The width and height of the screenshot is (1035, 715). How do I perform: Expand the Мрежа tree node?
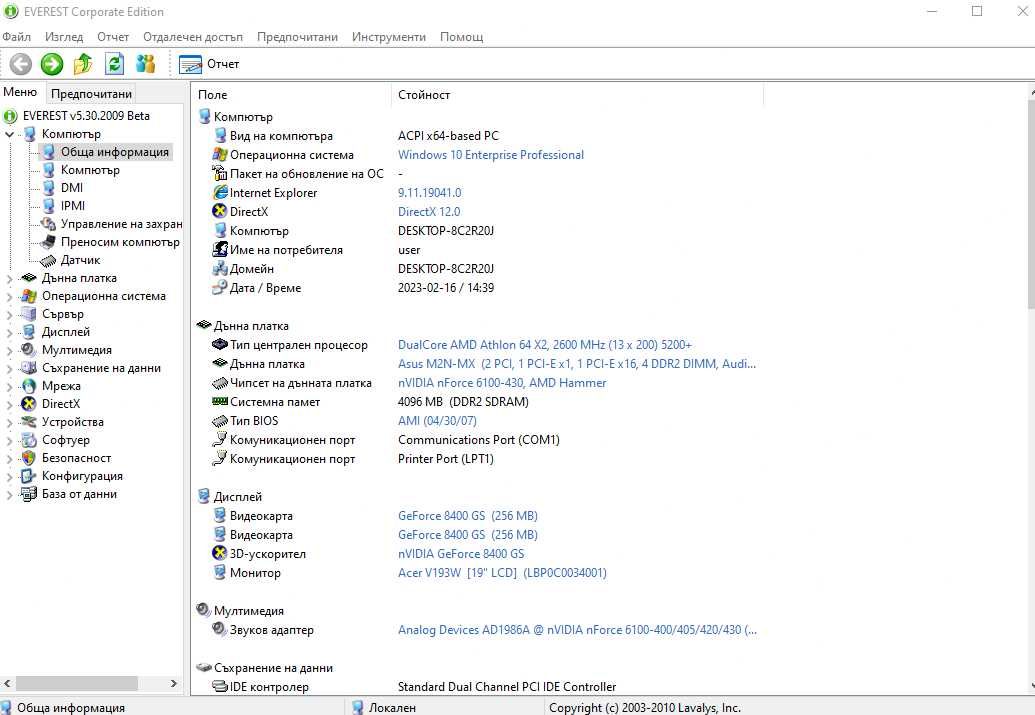click(x=9, y=386)
